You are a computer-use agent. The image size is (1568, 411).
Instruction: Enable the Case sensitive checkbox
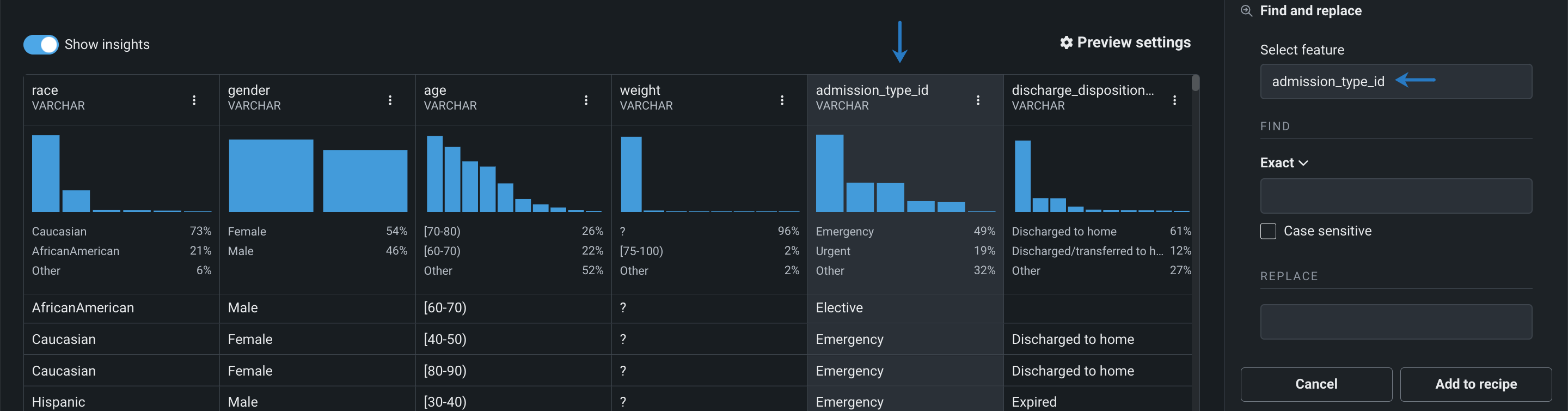(1268, 231)
